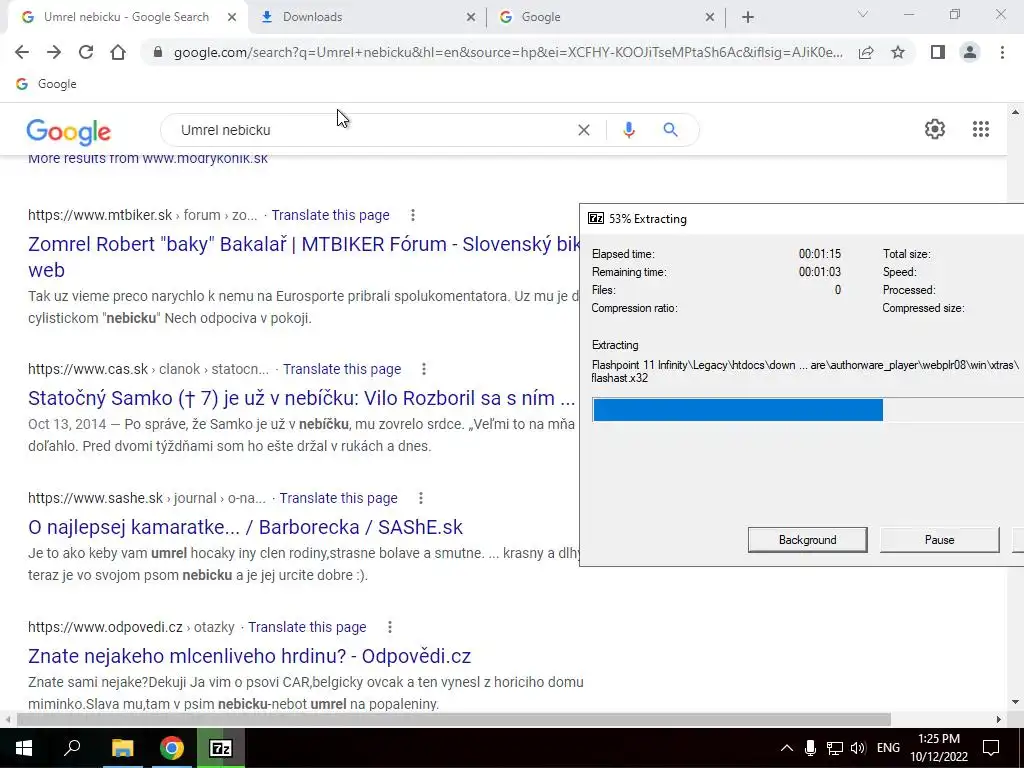The width and height of the screenshot is (1024, 768).
Task: Clear the search box with the X
Action: coord(584,130)
